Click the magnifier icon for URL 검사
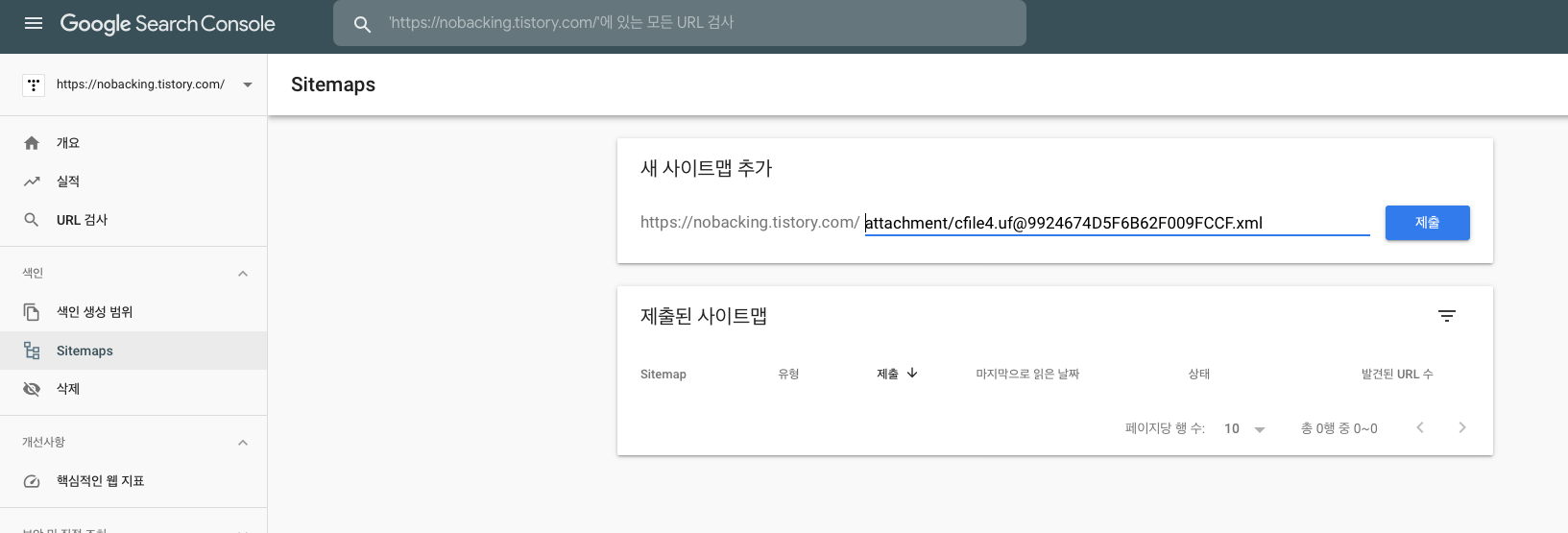The width and height of the screenshot is (1568, 533). coord(32,220)
